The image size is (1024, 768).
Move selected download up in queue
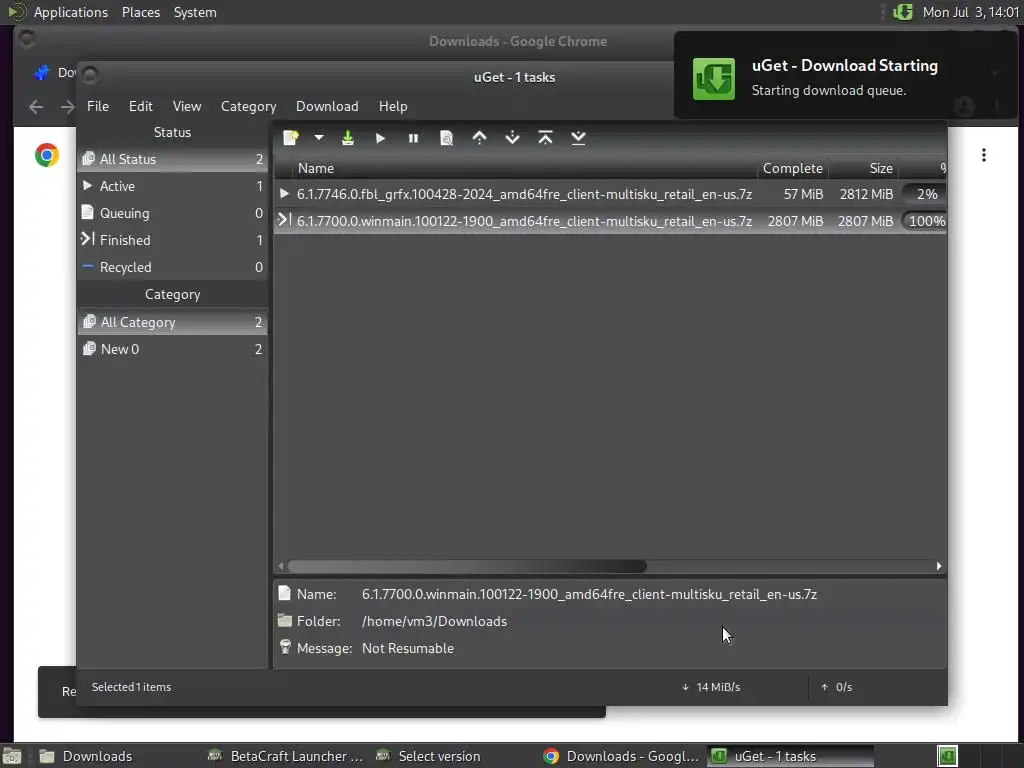coord(479,138)
